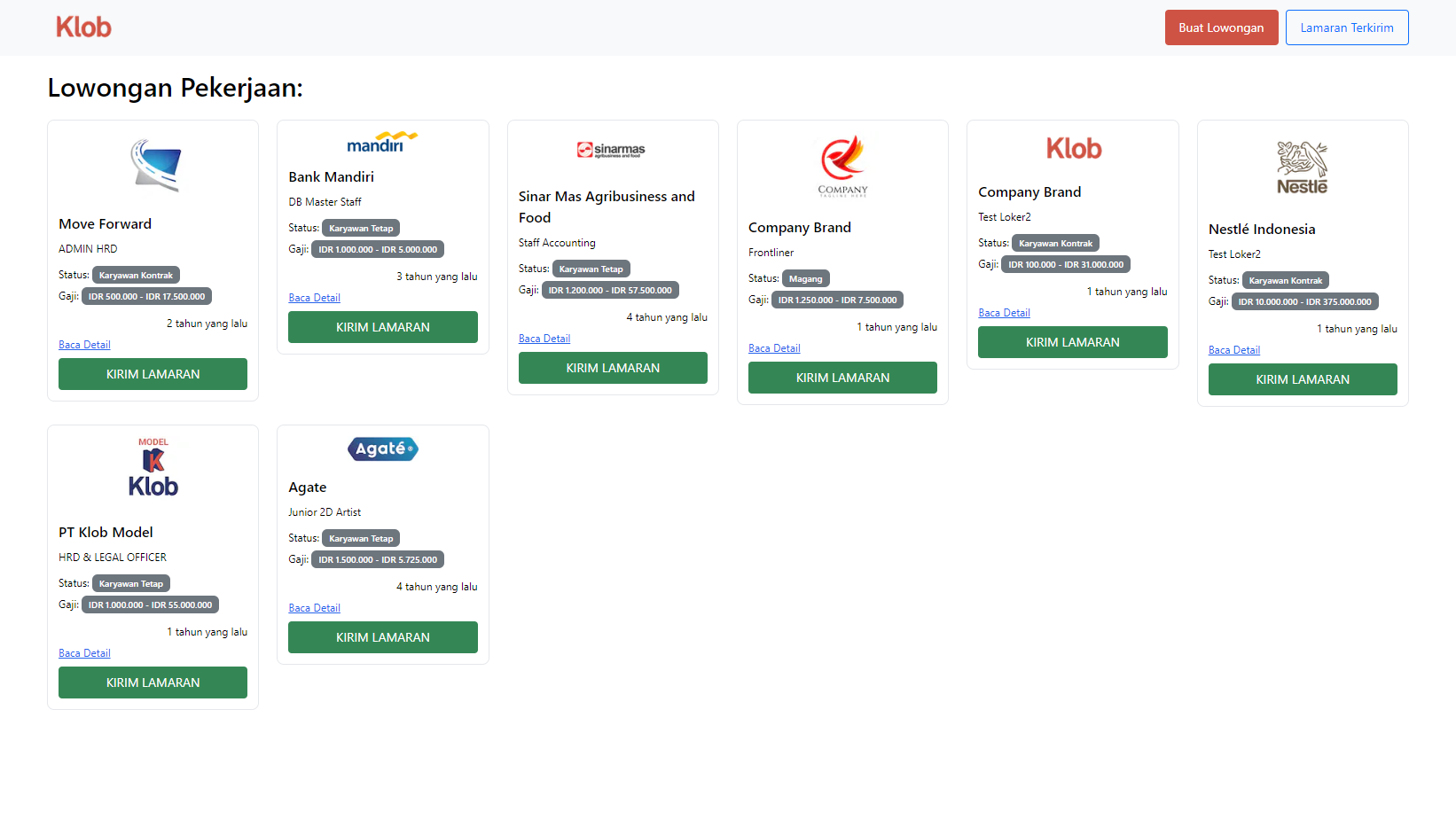
Task: Open Baca Detail for Nestlé Indonesia
Action: click(x=1233, y=350)
